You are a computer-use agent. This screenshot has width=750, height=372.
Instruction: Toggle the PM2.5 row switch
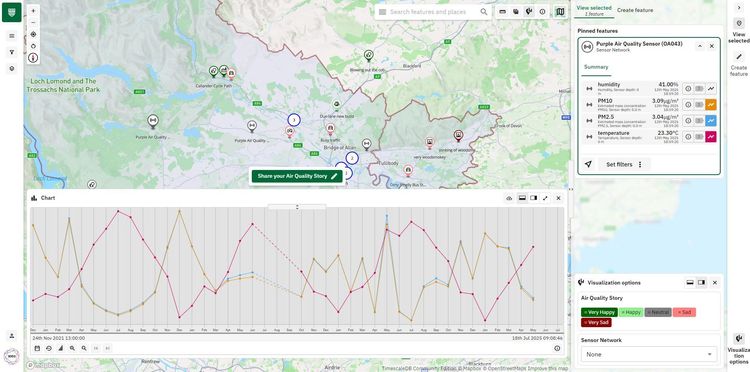(x=699, y=120)
